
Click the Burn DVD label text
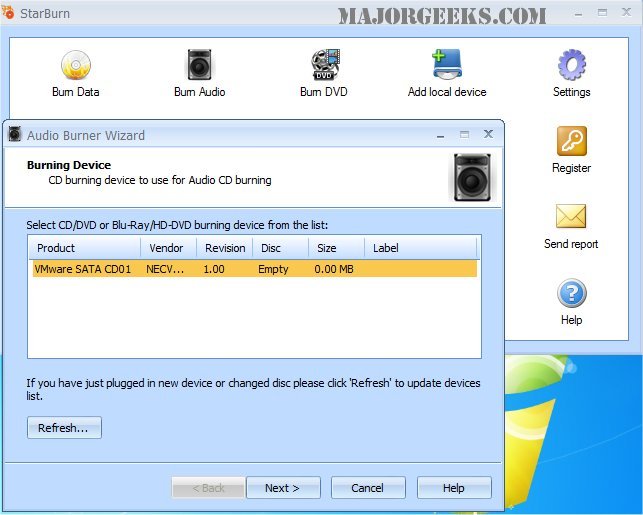coord(324,92)
